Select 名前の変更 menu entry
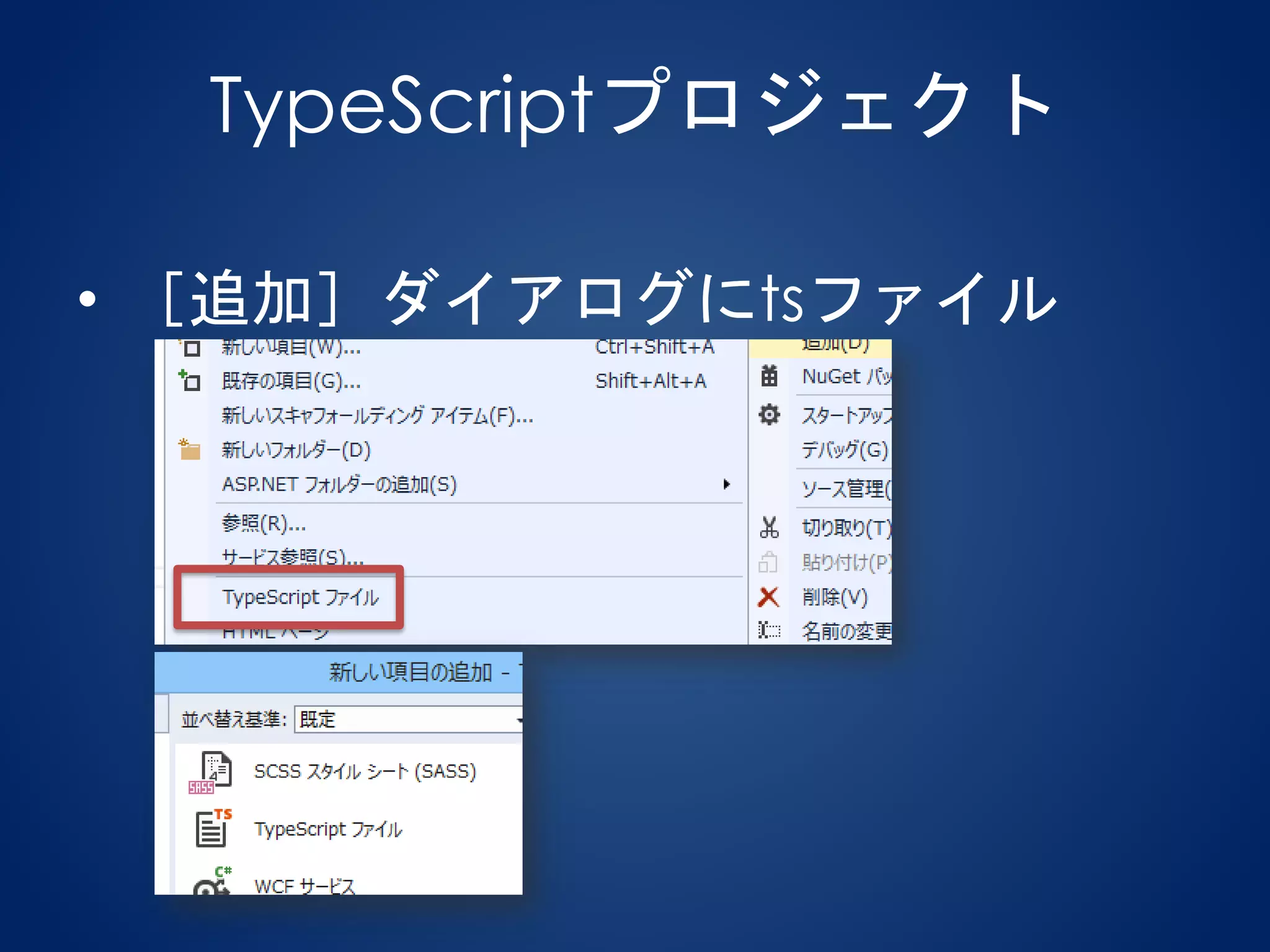The width and height of the screenshot is (1270, 952). point(846,631)
